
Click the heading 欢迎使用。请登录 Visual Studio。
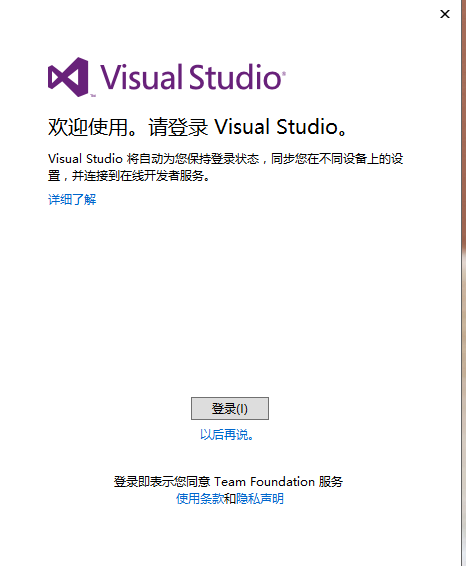[197, 127]
